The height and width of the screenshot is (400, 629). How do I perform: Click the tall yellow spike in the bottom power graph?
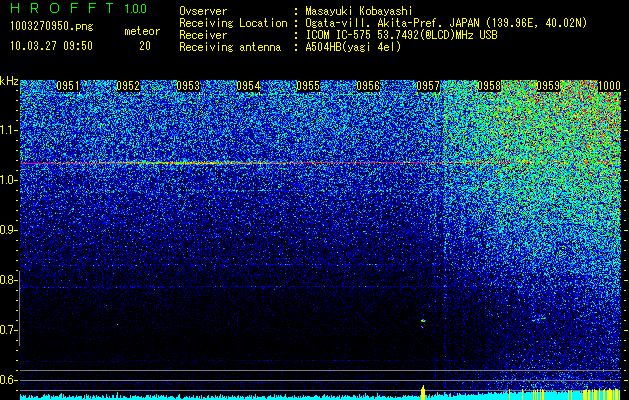423,392
